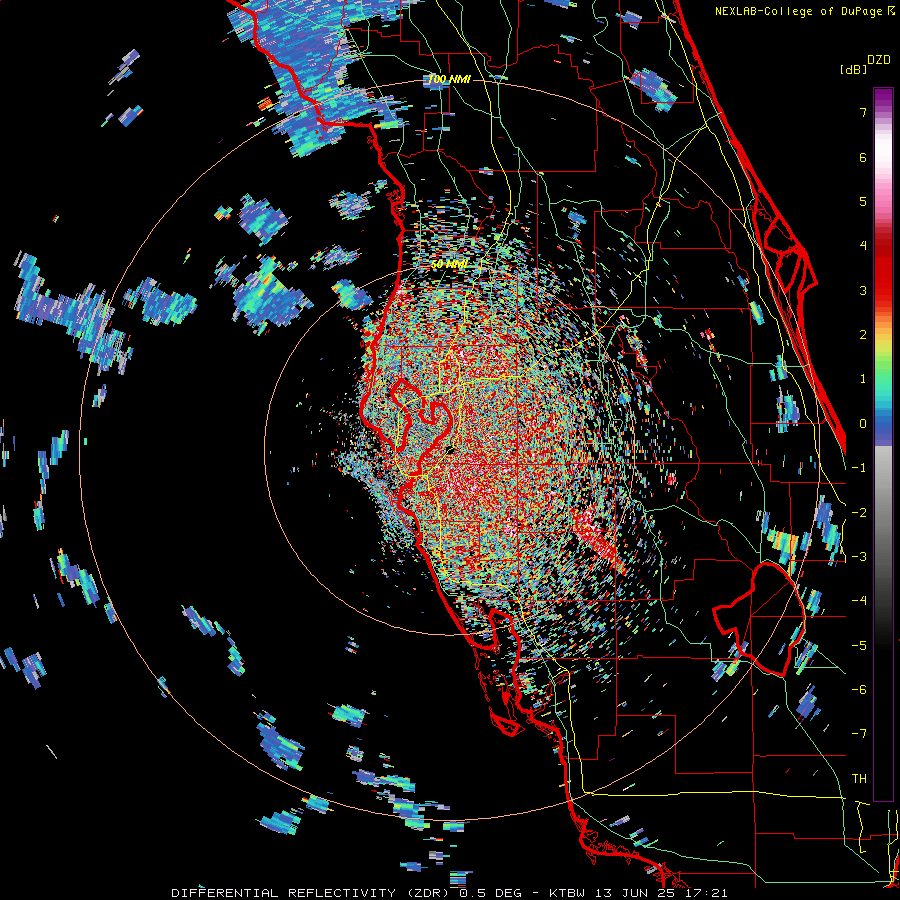This screenshot has height=900, width=900.
Task: Click the positive 3 scale value
Action: [x=863, y=290]
